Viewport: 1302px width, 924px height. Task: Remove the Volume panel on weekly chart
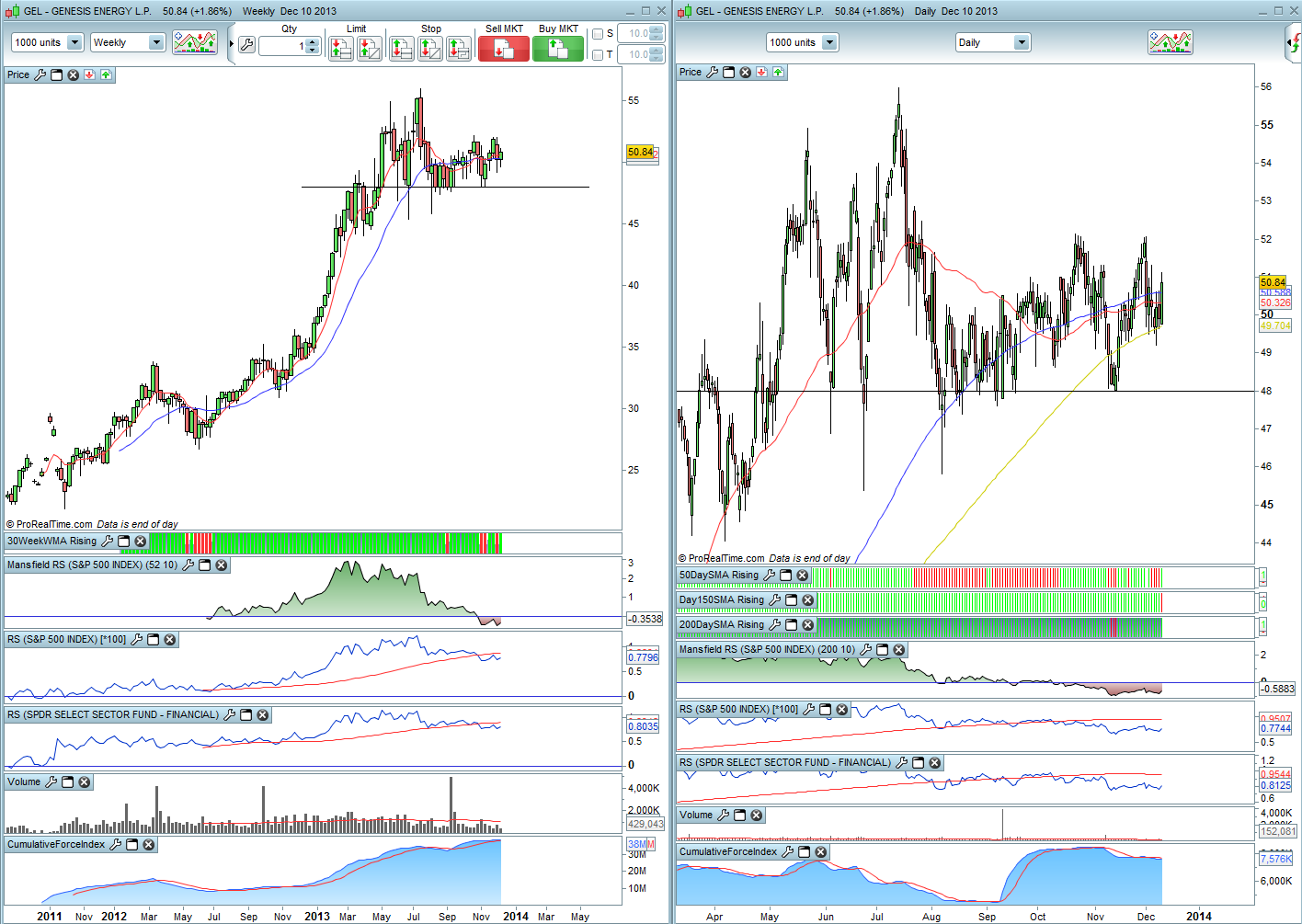click(85, 782)
